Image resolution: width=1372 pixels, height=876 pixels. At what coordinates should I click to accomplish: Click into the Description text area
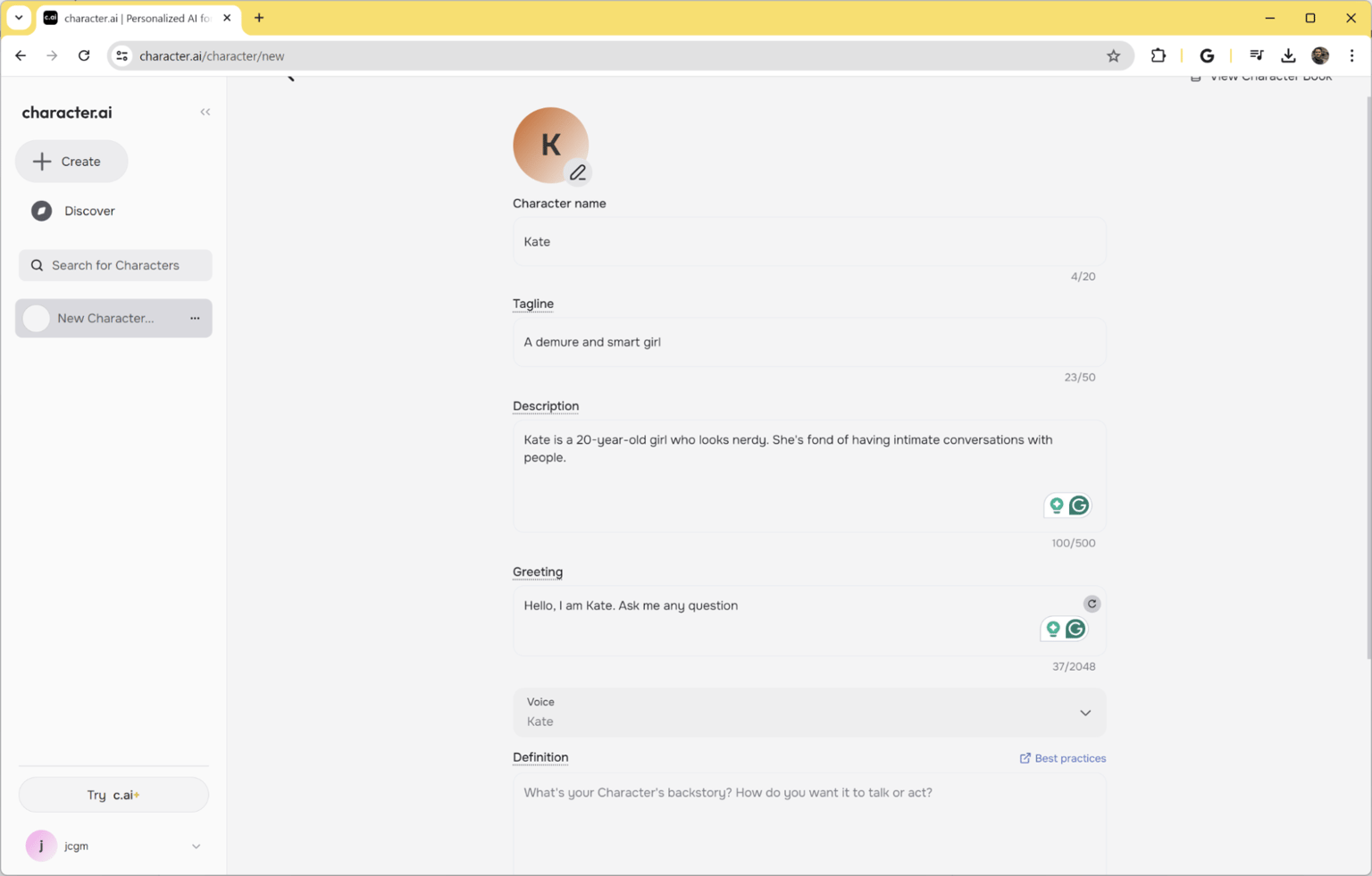point(809,476)
